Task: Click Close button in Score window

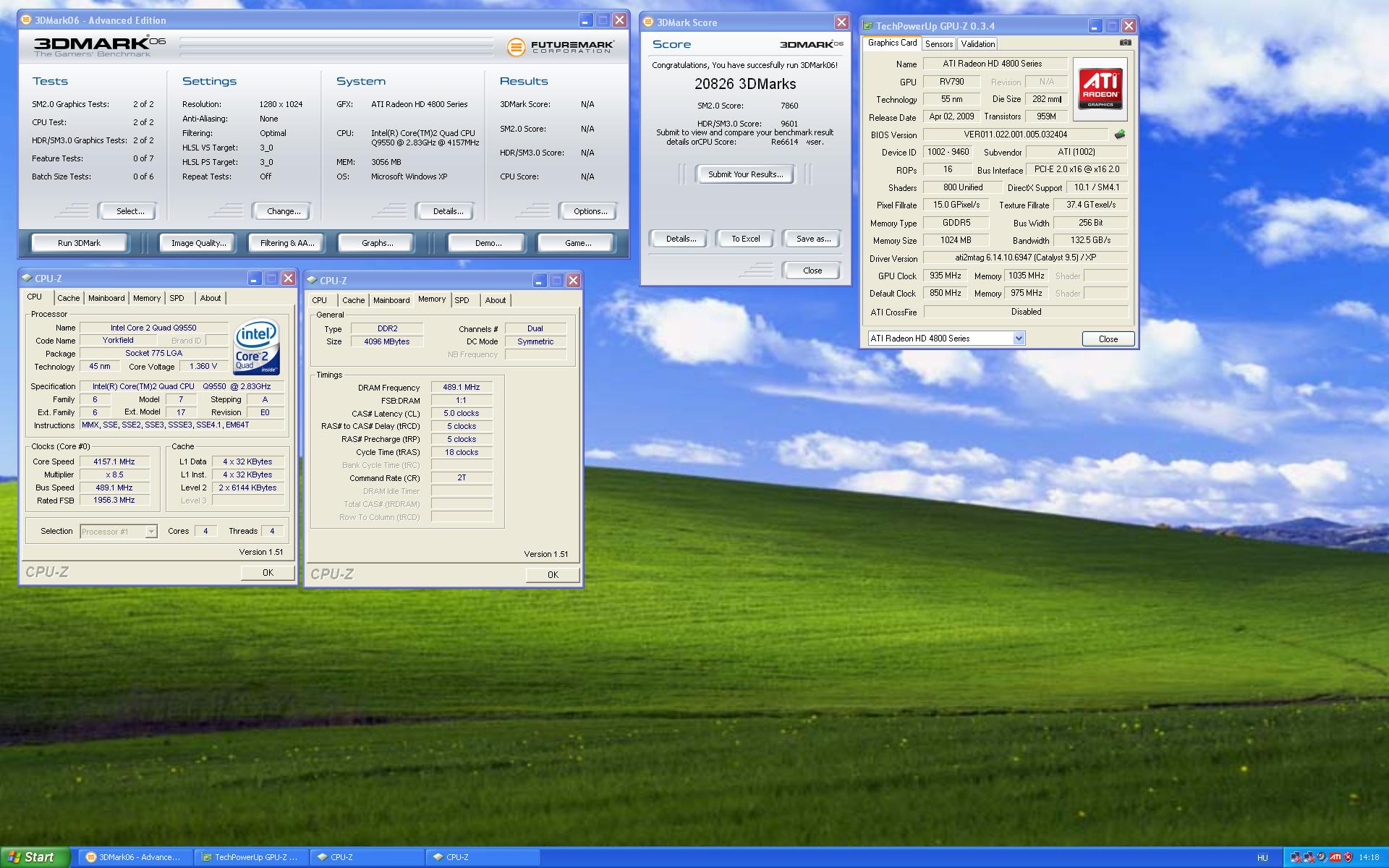Action: click(812, 271)
